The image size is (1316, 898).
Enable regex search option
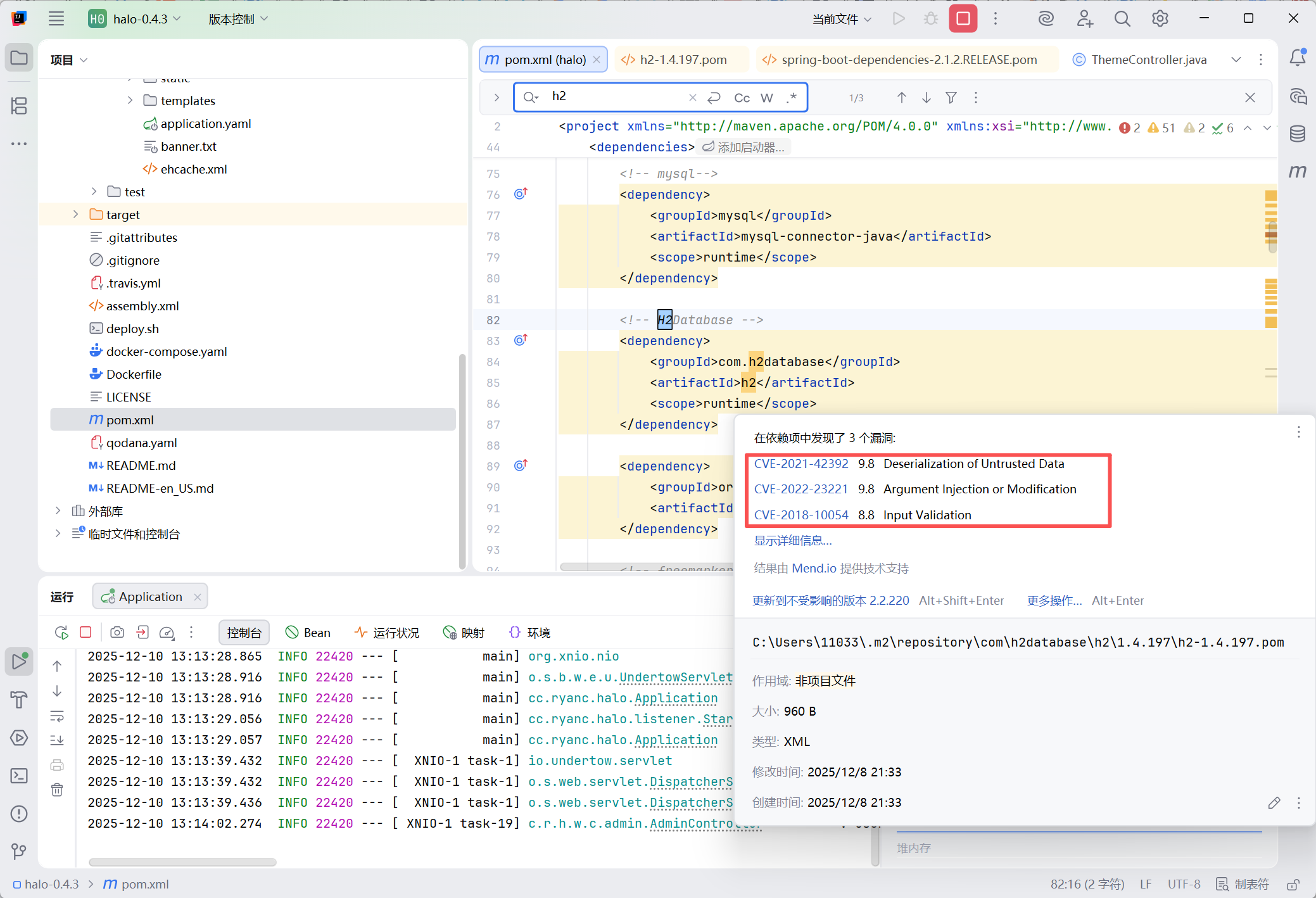click(792, 98)
